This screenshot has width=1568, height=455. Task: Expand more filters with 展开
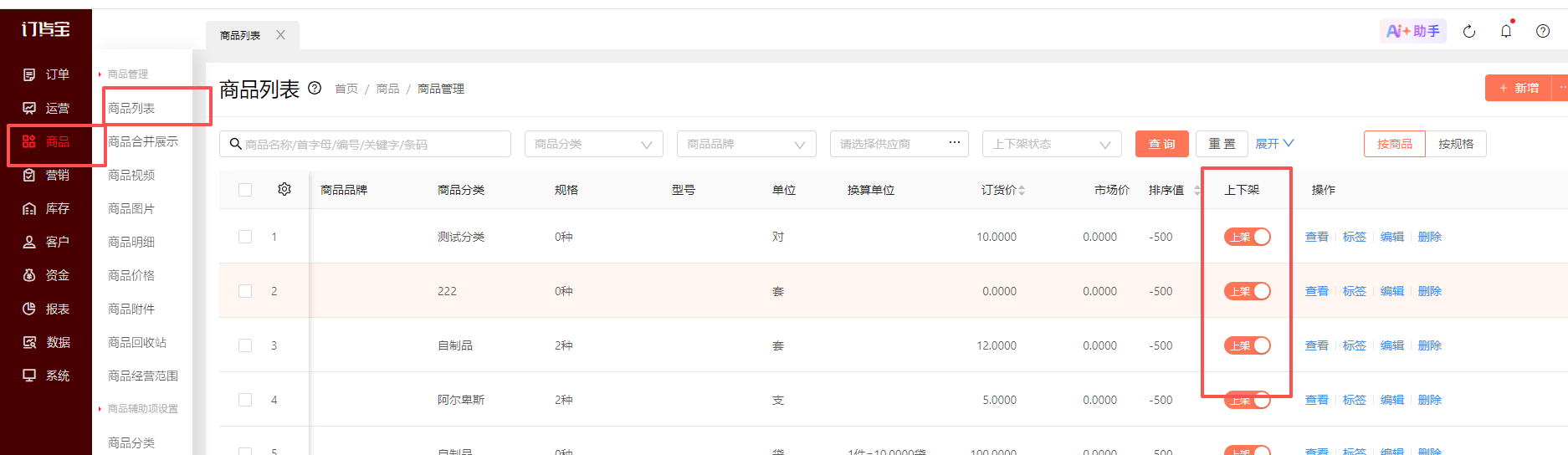(x=1274, y=144)
